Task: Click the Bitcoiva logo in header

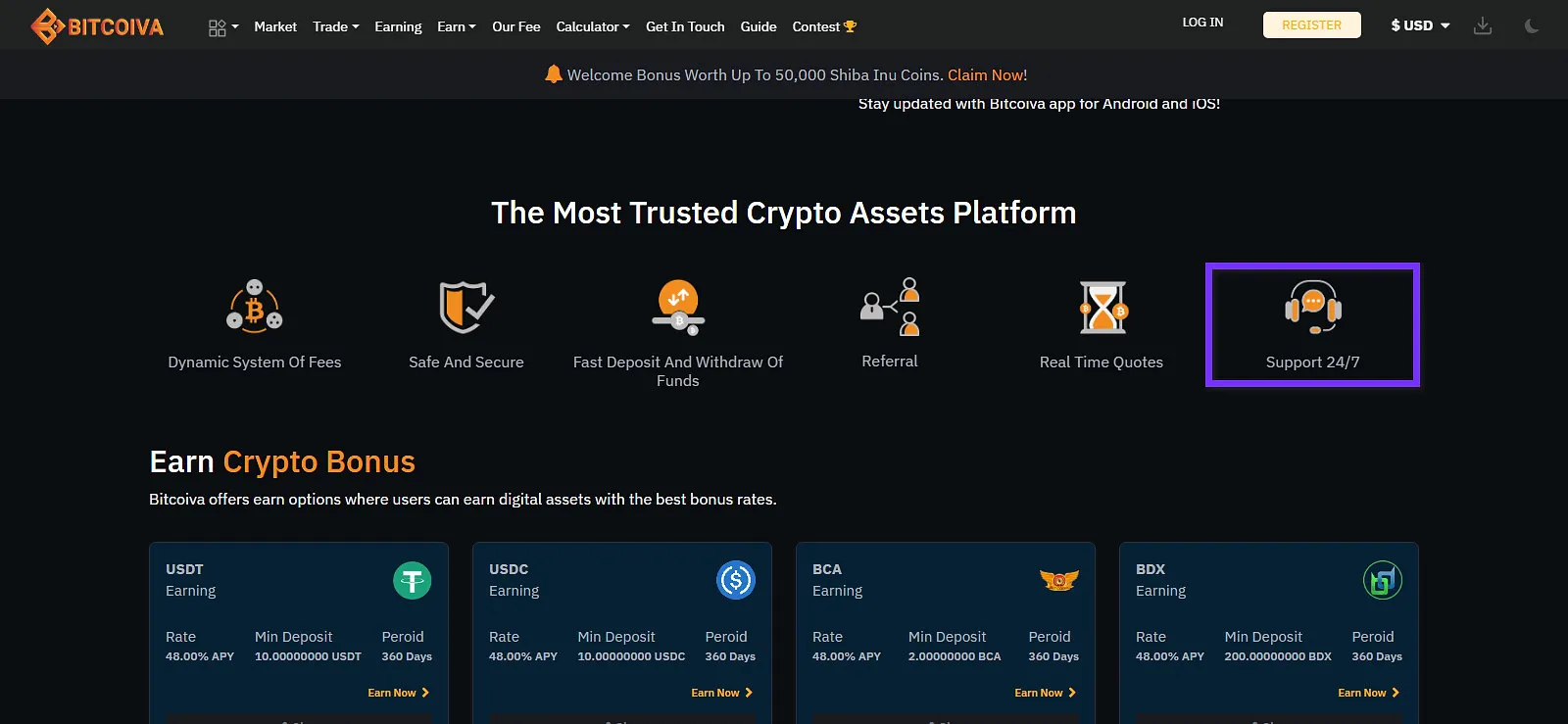Action: [97, 26]
